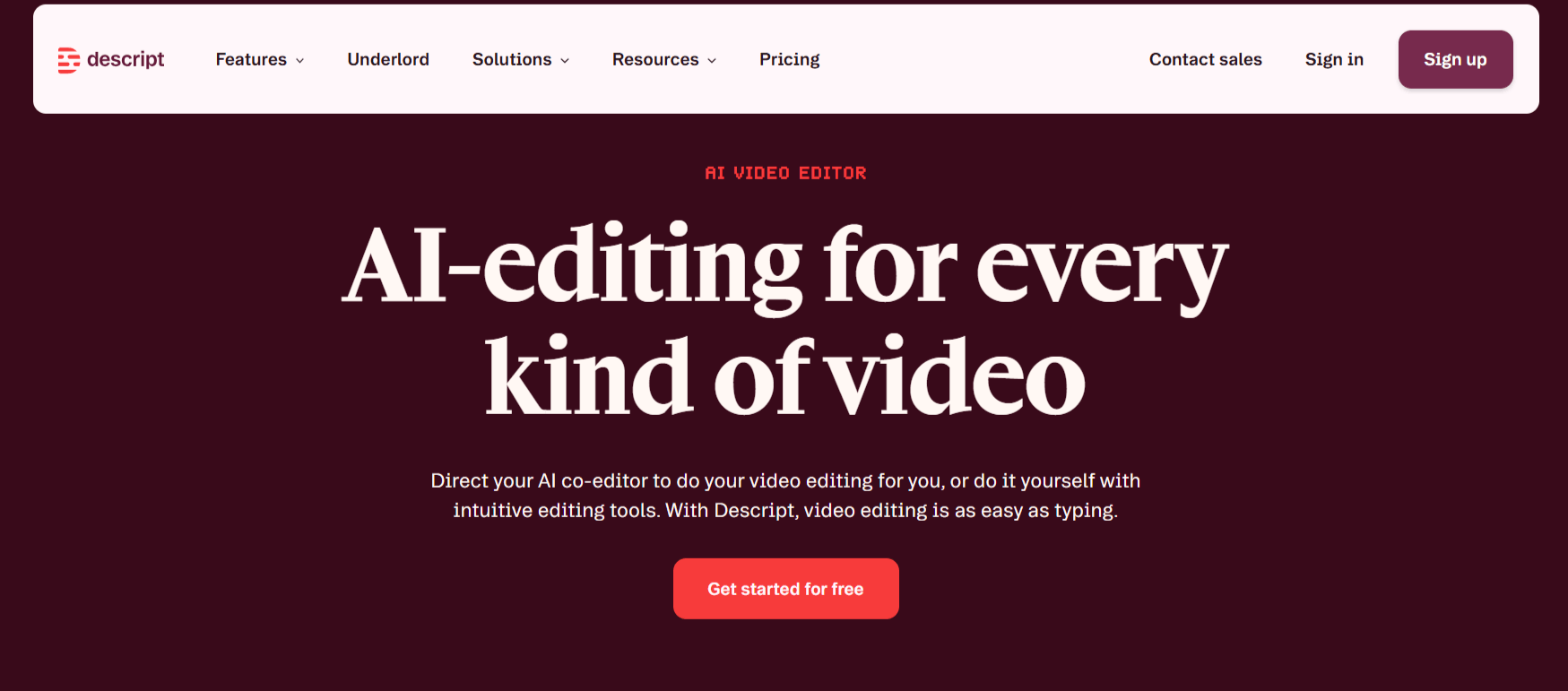Open the Solutions menu label
The width and height of the screenshot is (1568, 691).
[x=512, y=59]
